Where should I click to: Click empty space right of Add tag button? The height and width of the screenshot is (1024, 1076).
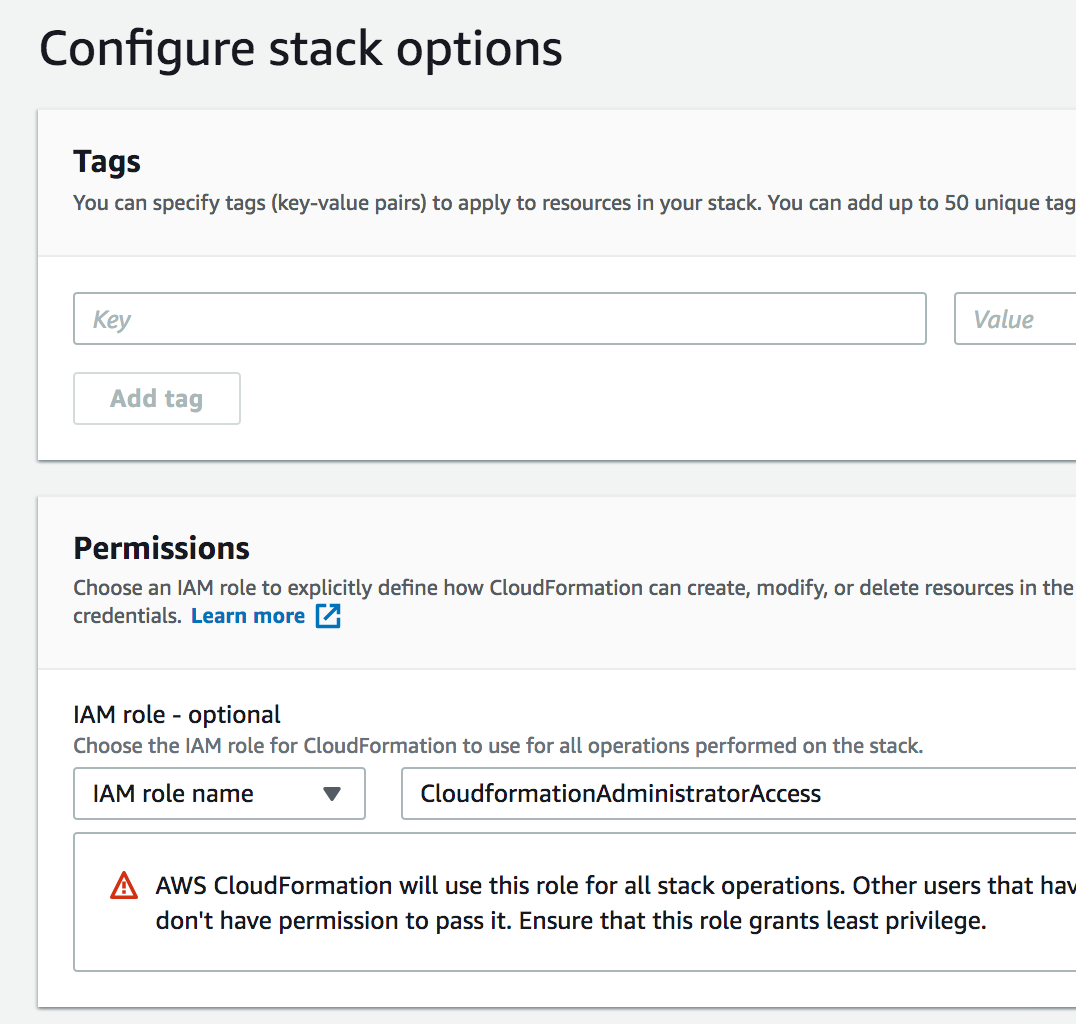pos(600,399)
